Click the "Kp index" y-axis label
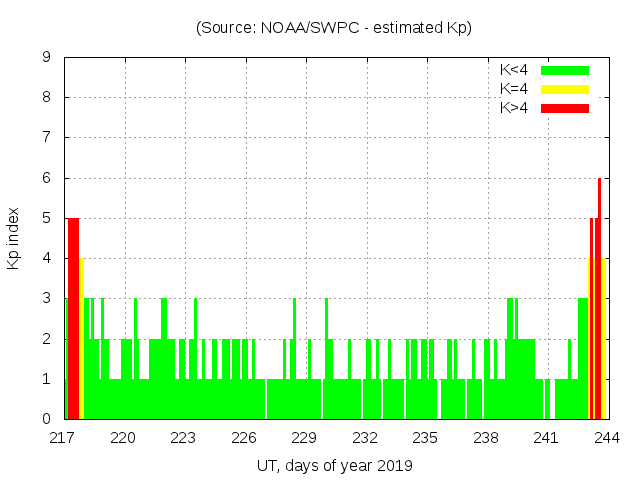The image size is (640, 480). pos(14,239)
